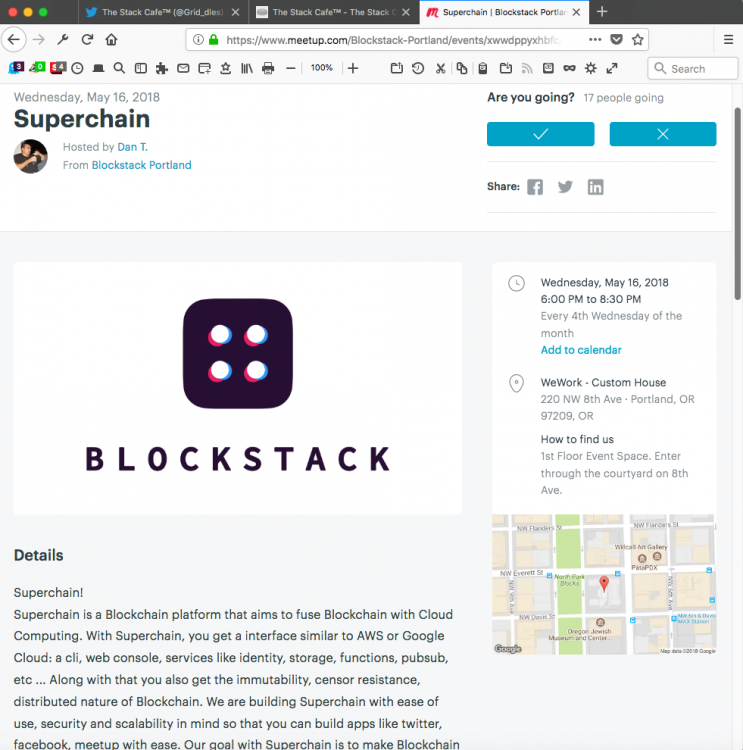
Task: Close the Superchain meetup tab
Action: [x=577, y=12]
